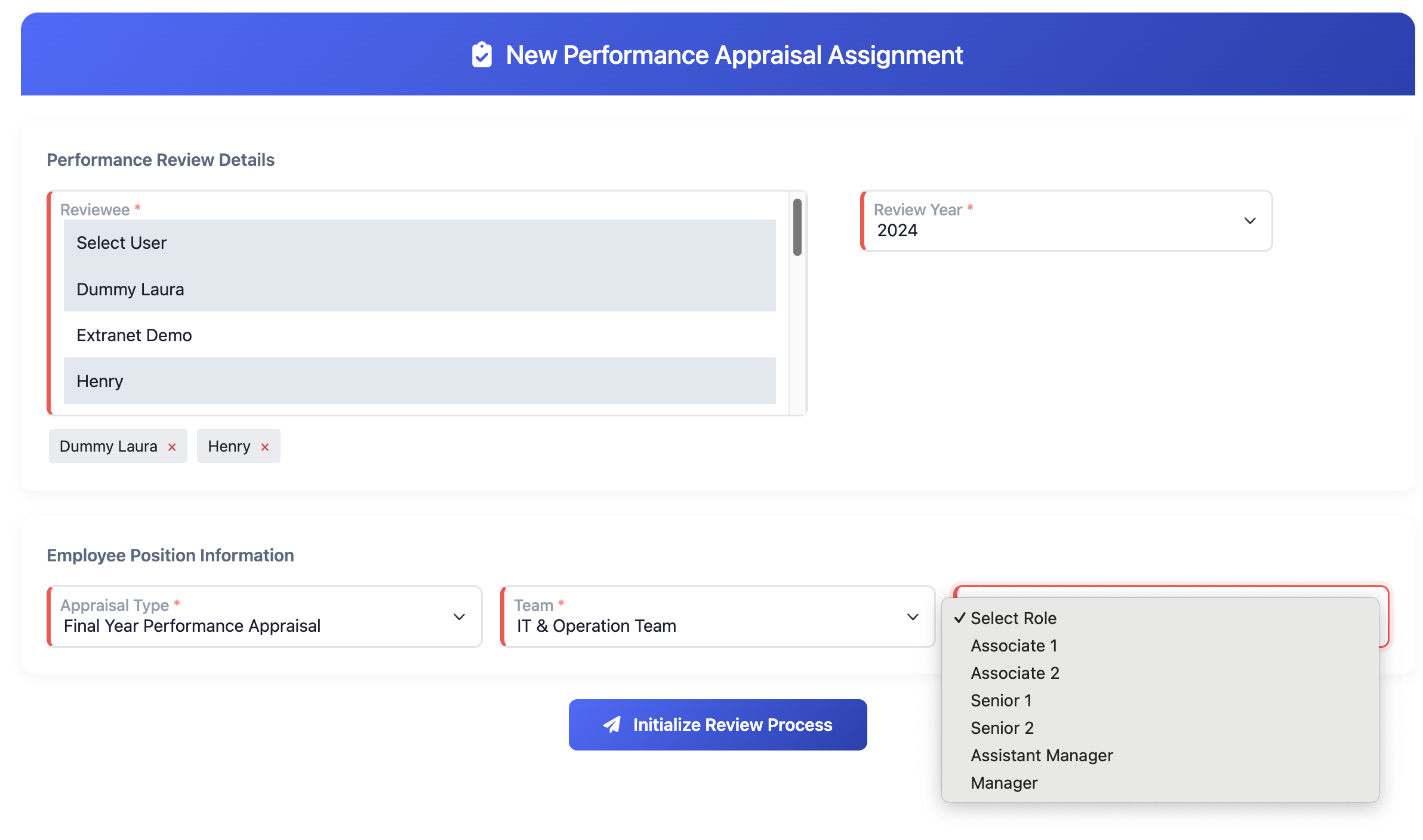Deselect Dummy Laura in Reviewee list
Viewport: 1423px width, 840px height.
pyautogui.click(x=130, y=289)
